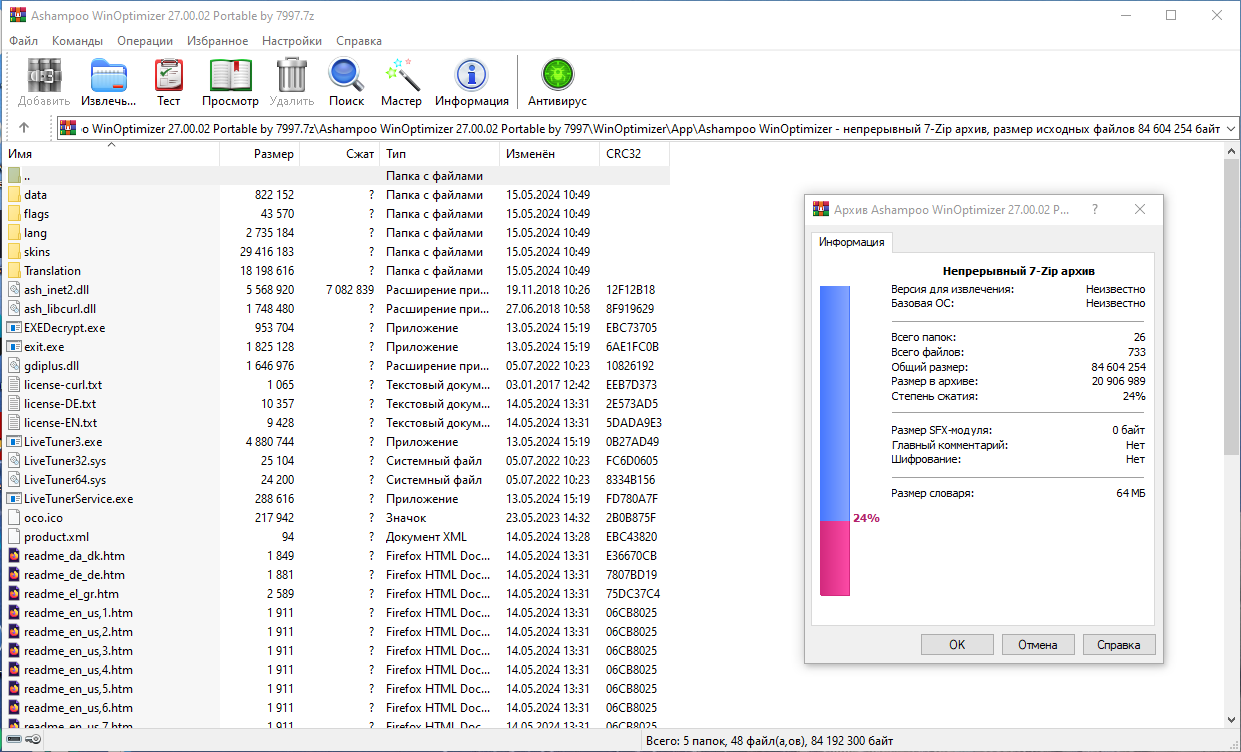Viewport: 1241px width, 752px height.
Task: Select the LiveTuner3.exe file row
Action: click(x=63, y=442)
